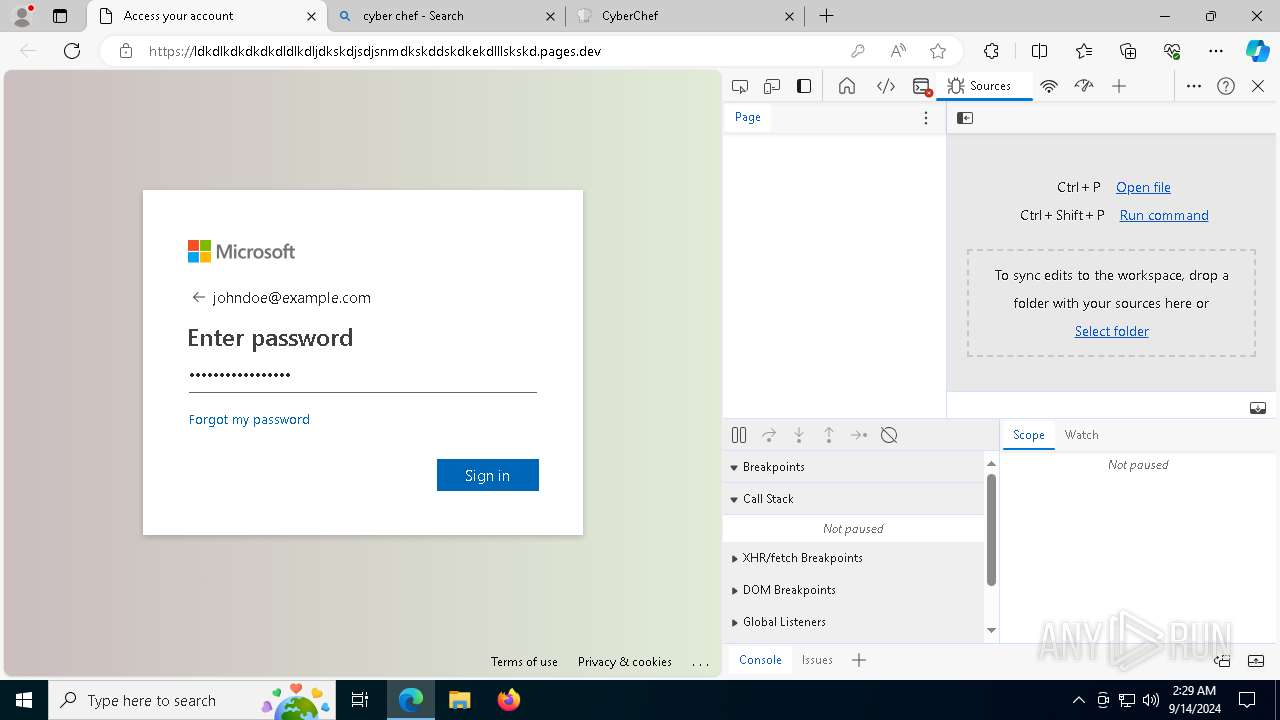
Task: Open Sources navigator more options menu
Action: pyautogui.click(x=926, y=118)
